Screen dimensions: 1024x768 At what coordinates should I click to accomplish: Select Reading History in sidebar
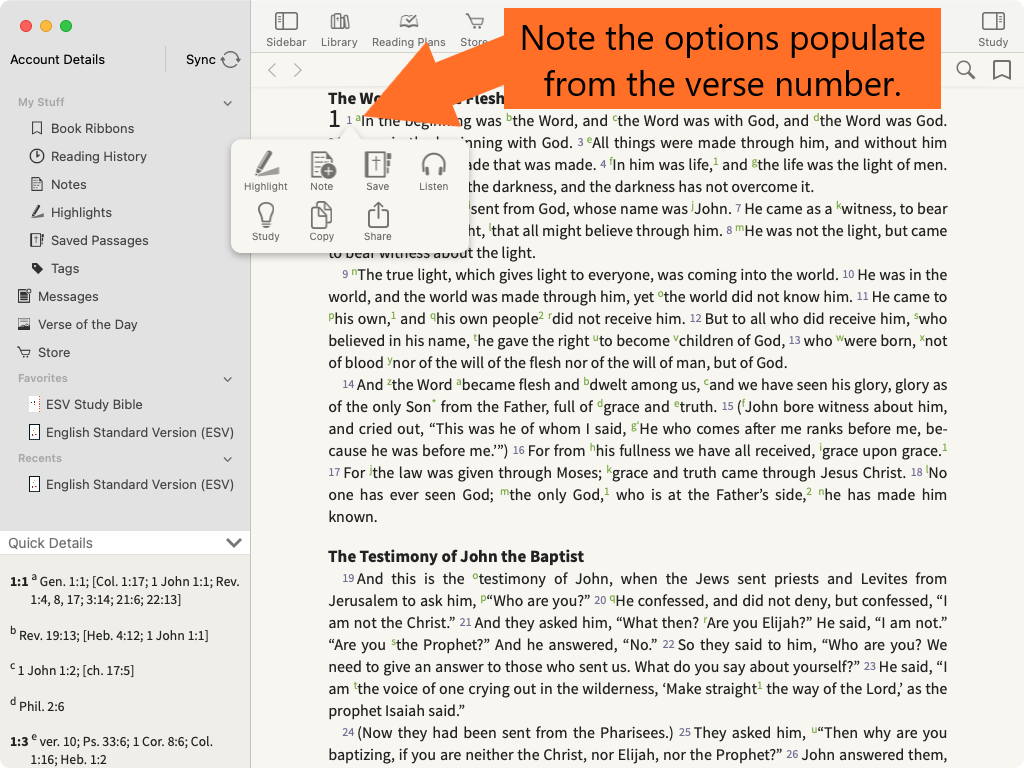[x=98, y=156]
